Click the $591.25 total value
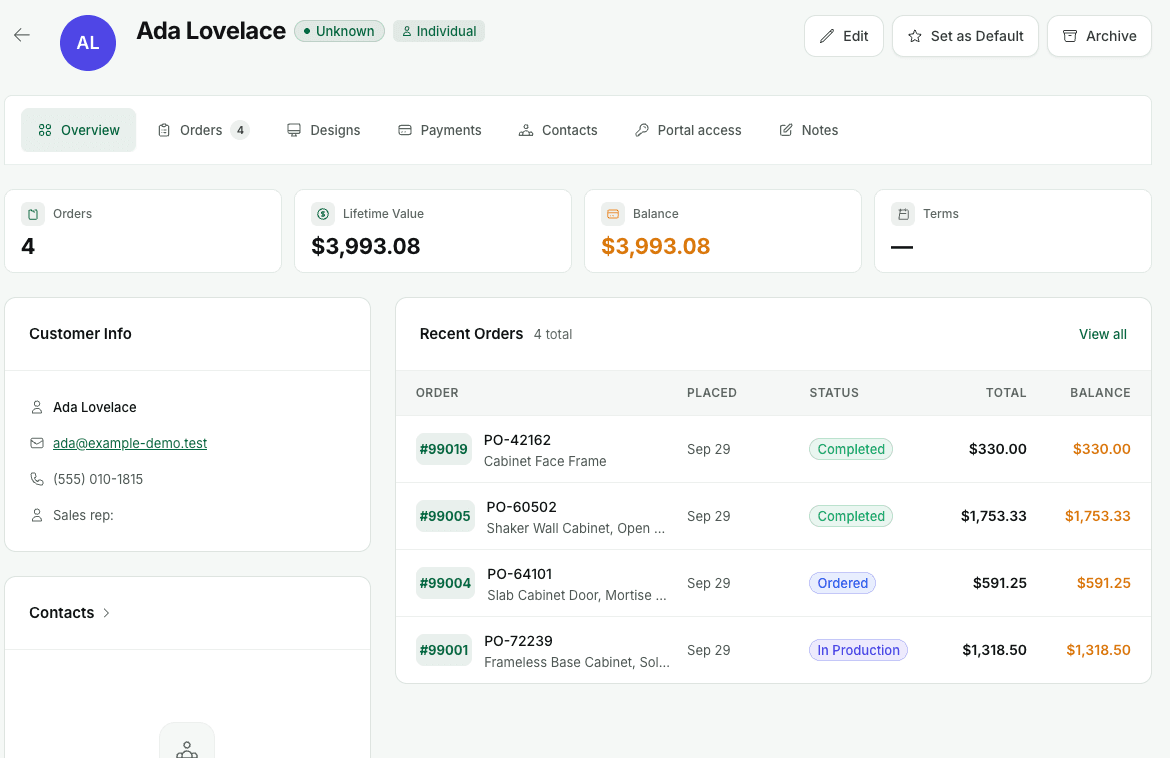The image size is (1170, 758). point(1000,583)
